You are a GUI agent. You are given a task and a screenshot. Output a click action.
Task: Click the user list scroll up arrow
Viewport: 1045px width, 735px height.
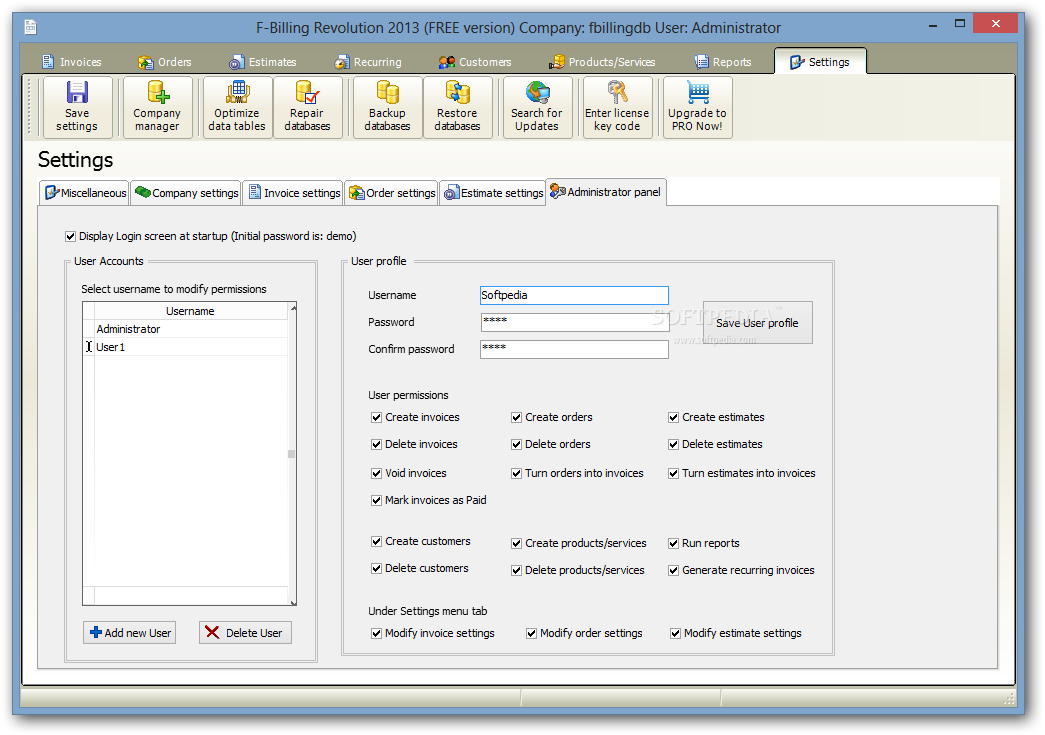tap(293, 308)
